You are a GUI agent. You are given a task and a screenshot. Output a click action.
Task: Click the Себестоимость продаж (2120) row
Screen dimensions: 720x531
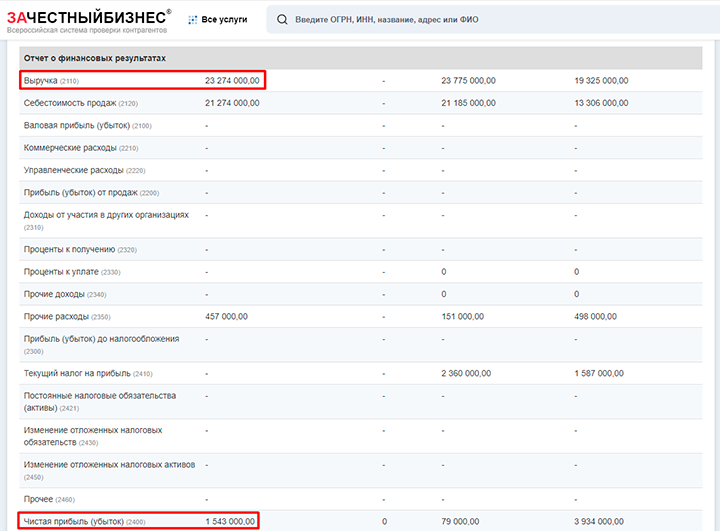[360, 103]
